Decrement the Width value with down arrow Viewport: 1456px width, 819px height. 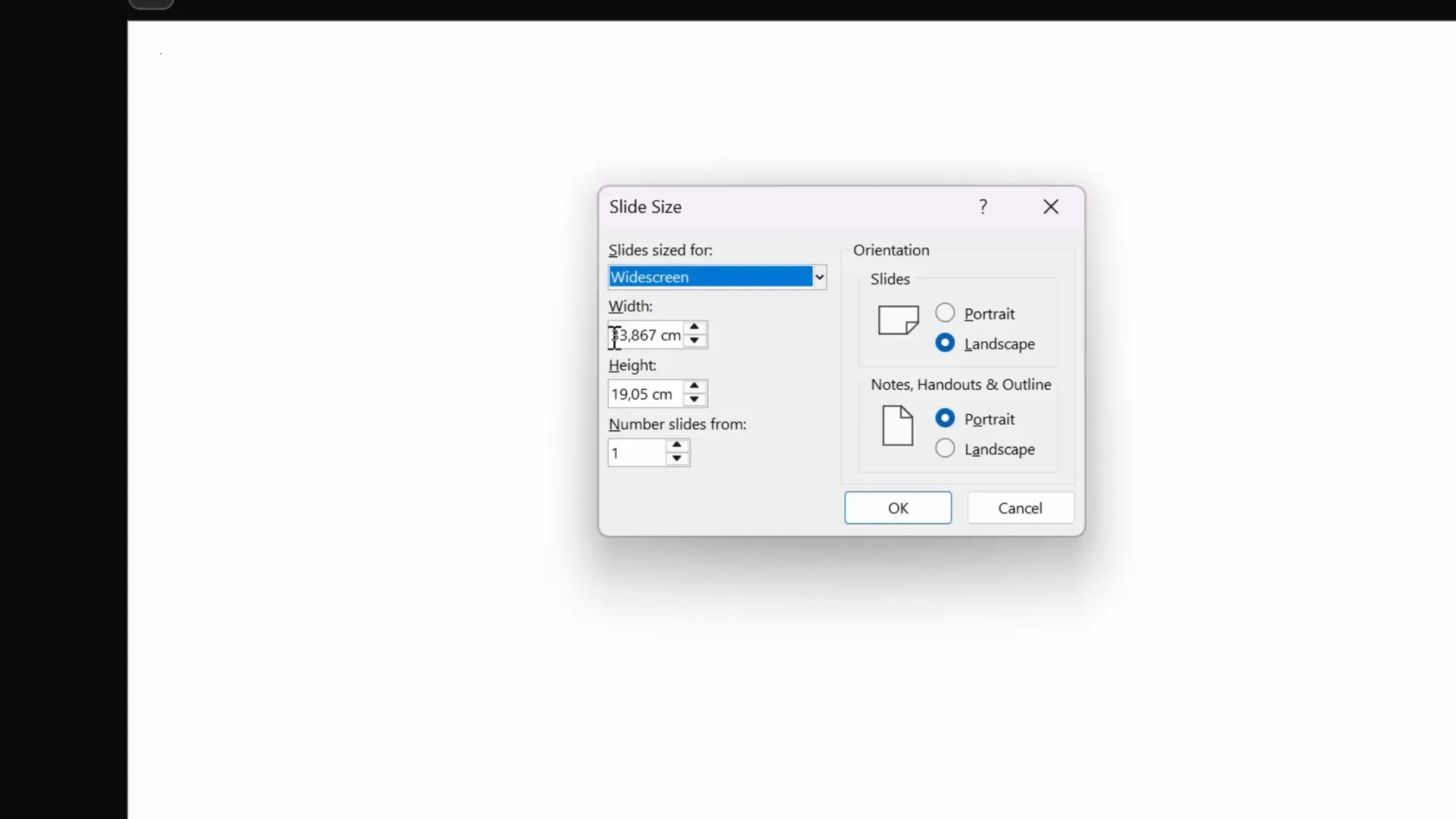pyautogui.click(x=695, y=341)
